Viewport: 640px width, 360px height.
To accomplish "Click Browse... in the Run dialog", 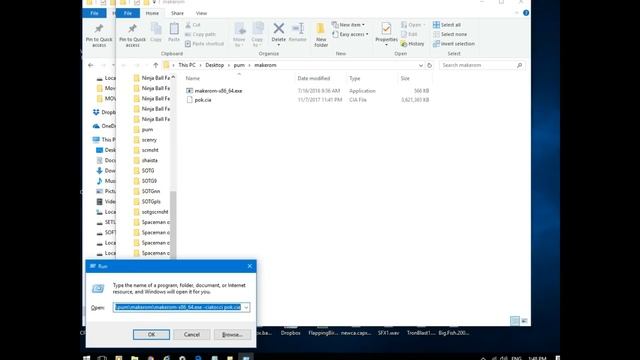I will tap(232, 335).
